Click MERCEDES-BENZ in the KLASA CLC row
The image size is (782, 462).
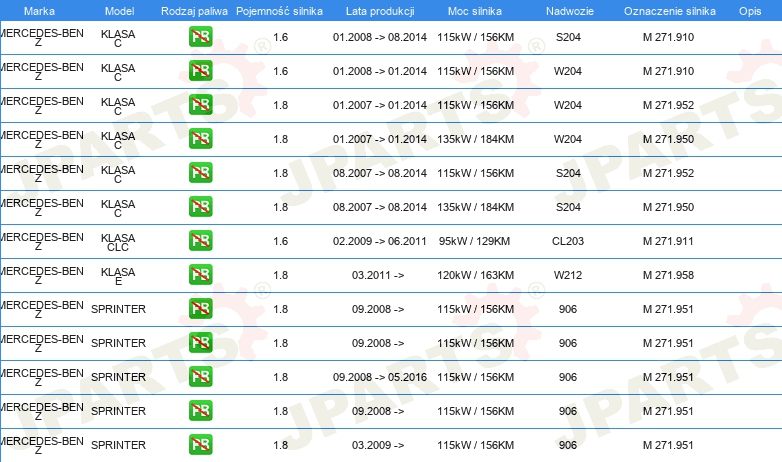[x=42, y=241]
